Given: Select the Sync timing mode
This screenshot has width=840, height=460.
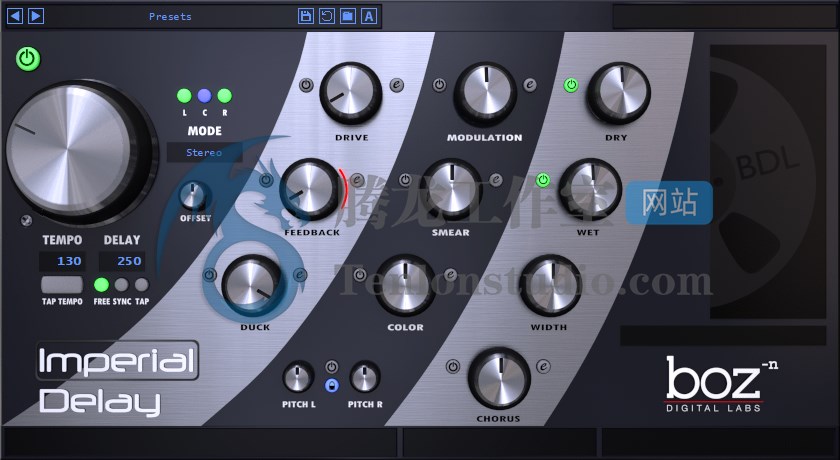Looking at the screenshot, I should coord(122,284).
